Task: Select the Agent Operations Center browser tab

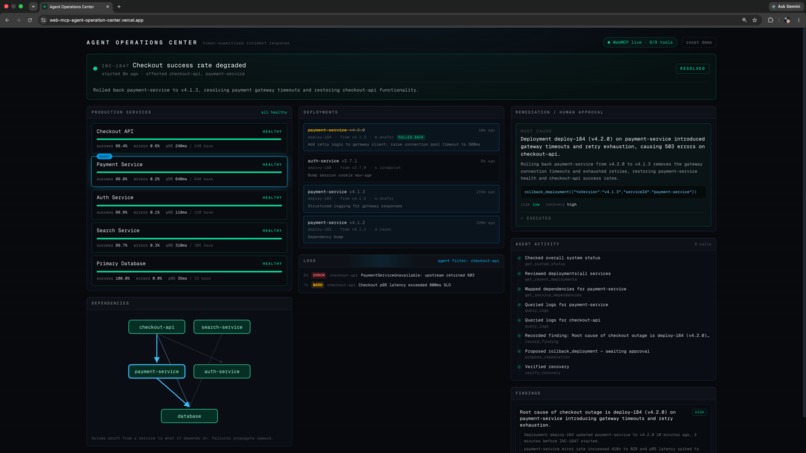Action: coord(76,7)
